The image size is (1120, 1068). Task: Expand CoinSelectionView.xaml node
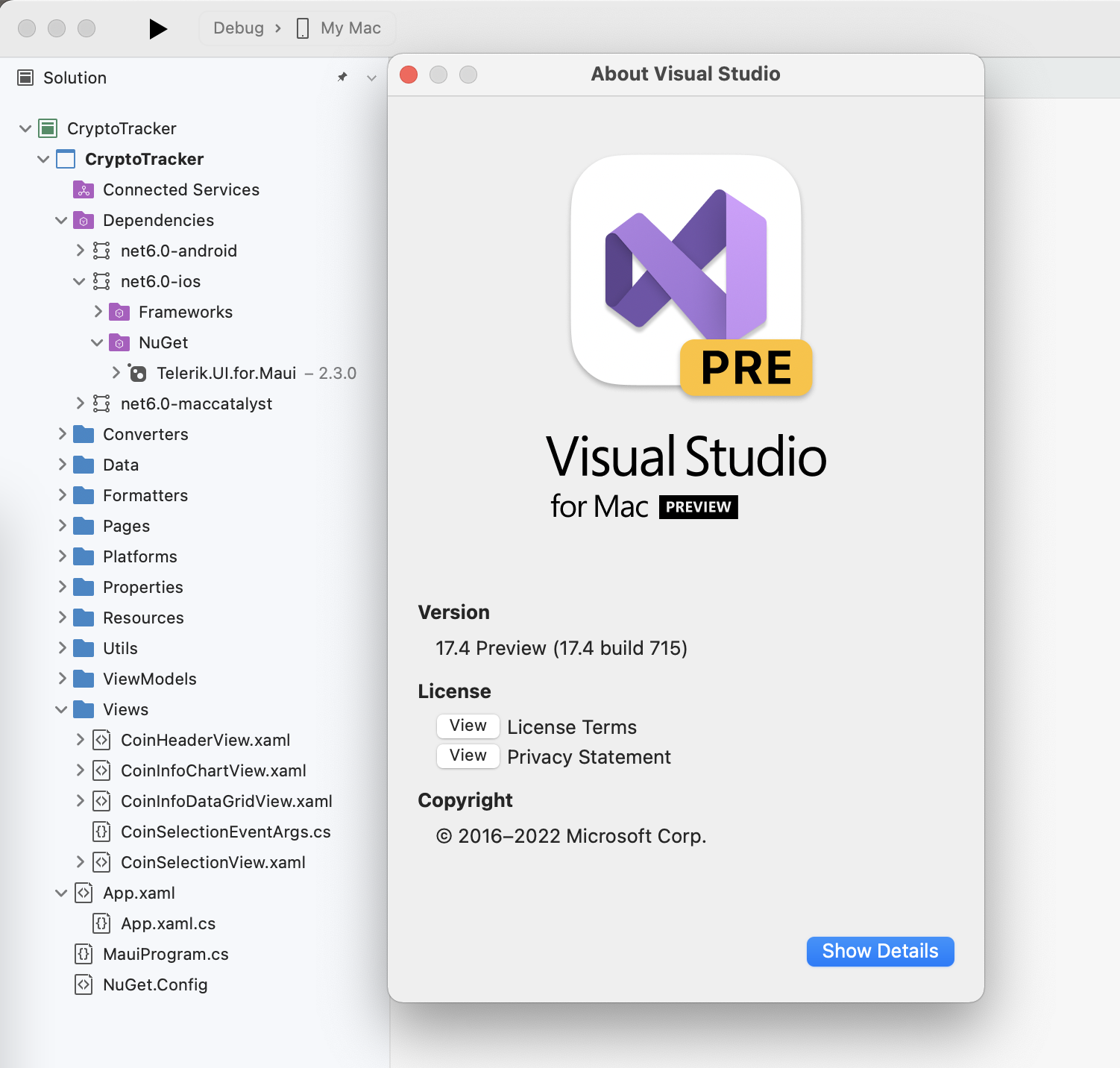(x=80, y=862)
